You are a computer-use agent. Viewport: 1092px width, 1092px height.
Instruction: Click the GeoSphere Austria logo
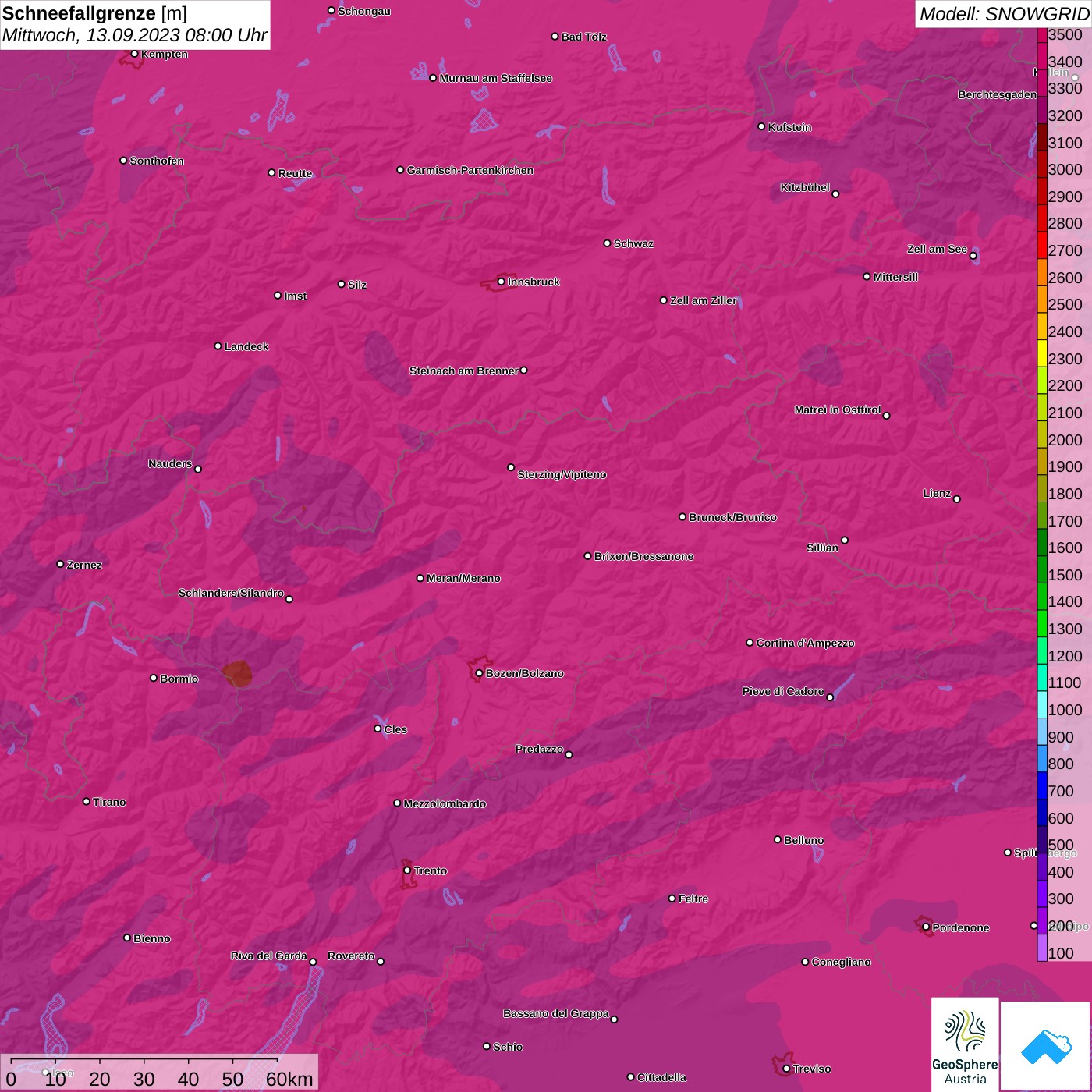click(x=965, y=1044)
